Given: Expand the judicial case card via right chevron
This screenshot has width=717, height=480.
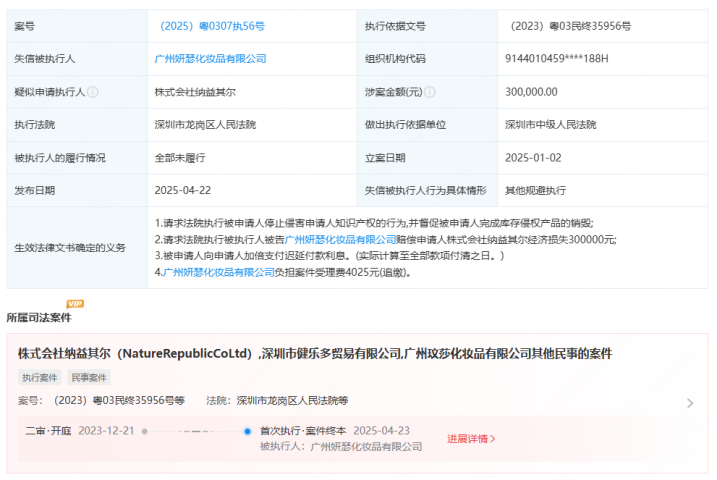Looking at the screenshot, I should (690, 403).
